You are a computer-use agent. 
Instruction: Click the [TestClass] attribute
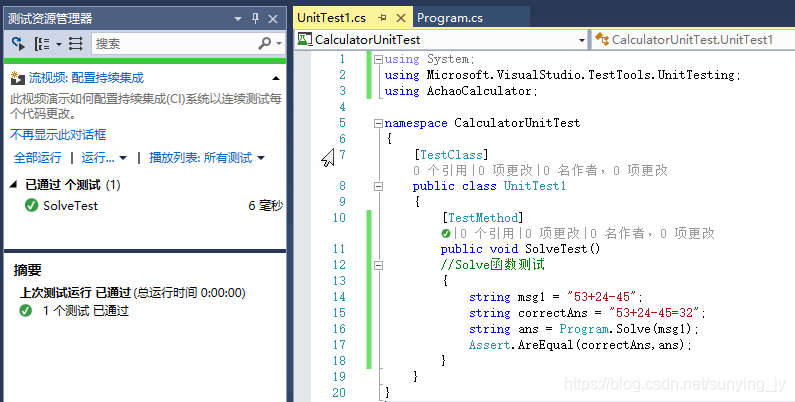451,155
